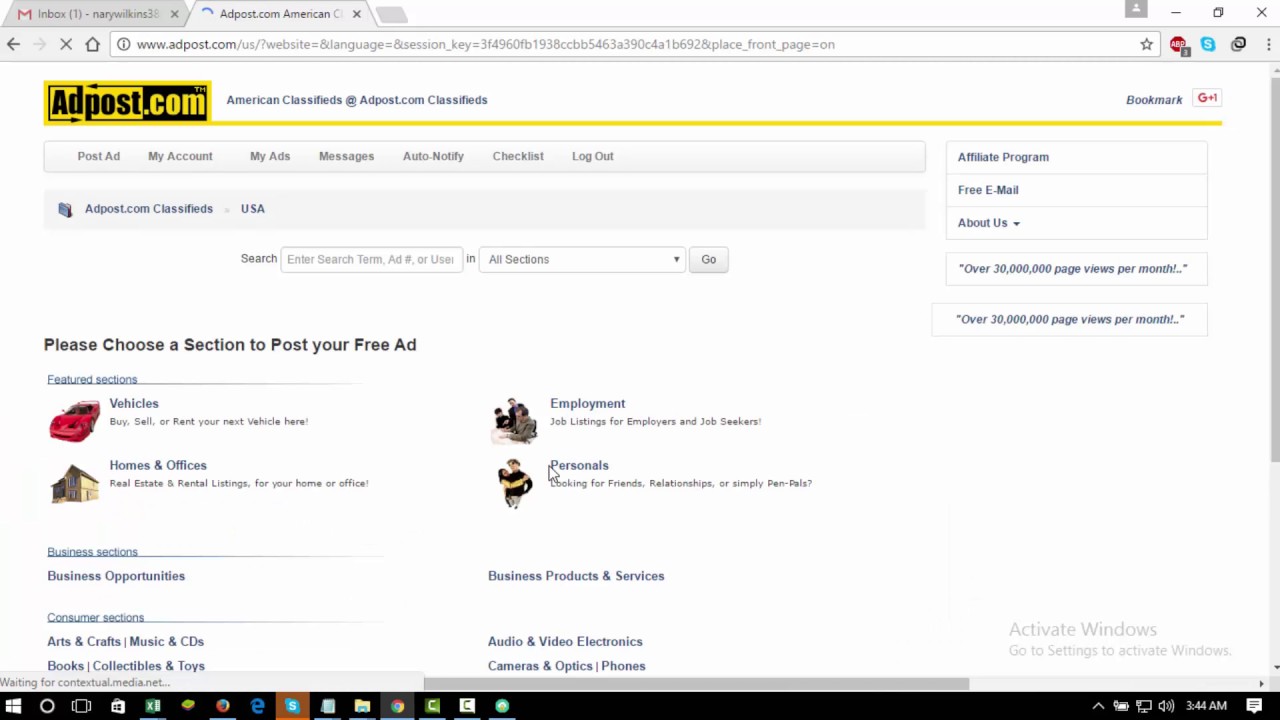Open Audio & Video Electronics link
The width and height of the screenshot is (1280, 720).
coord(565,642)
